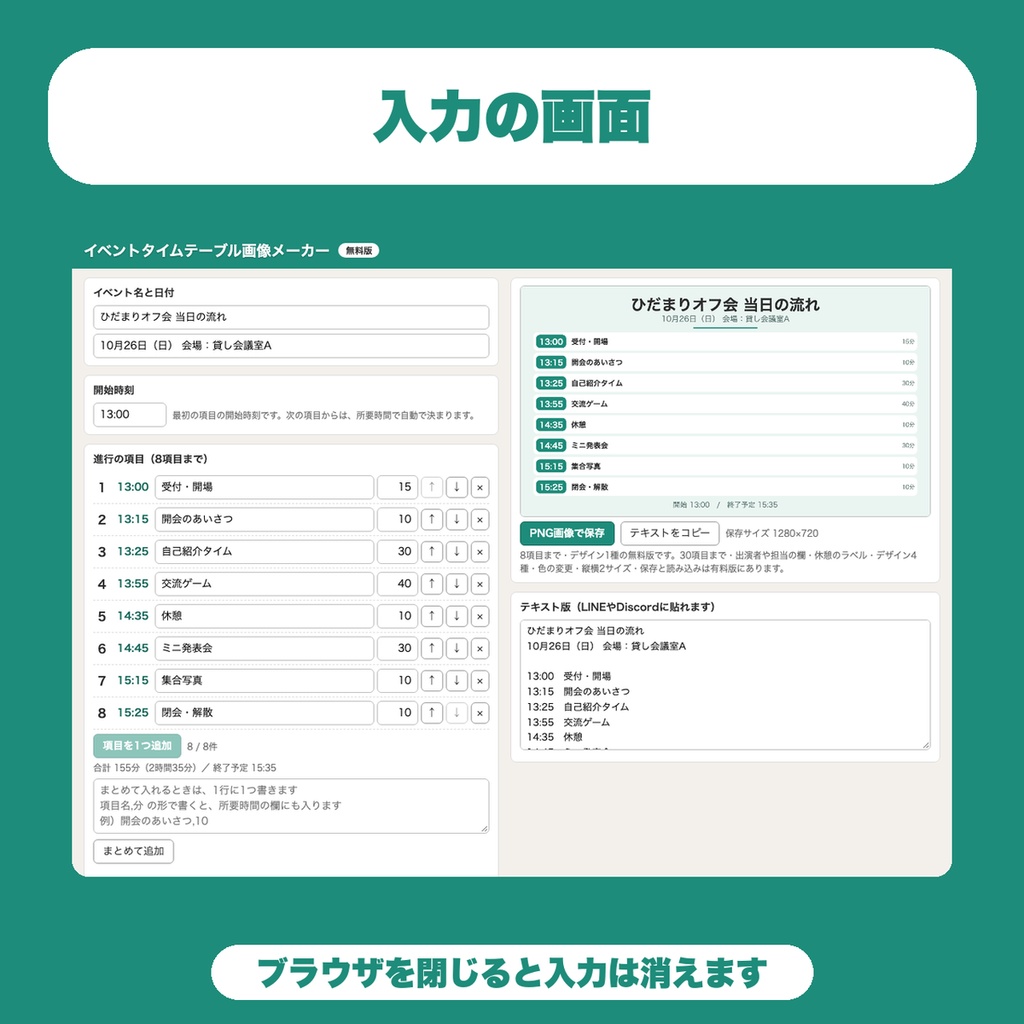Move up row 3 自己紹介タイム
The height and width of the screenshot is (1024, 1024).
[432, 551]
